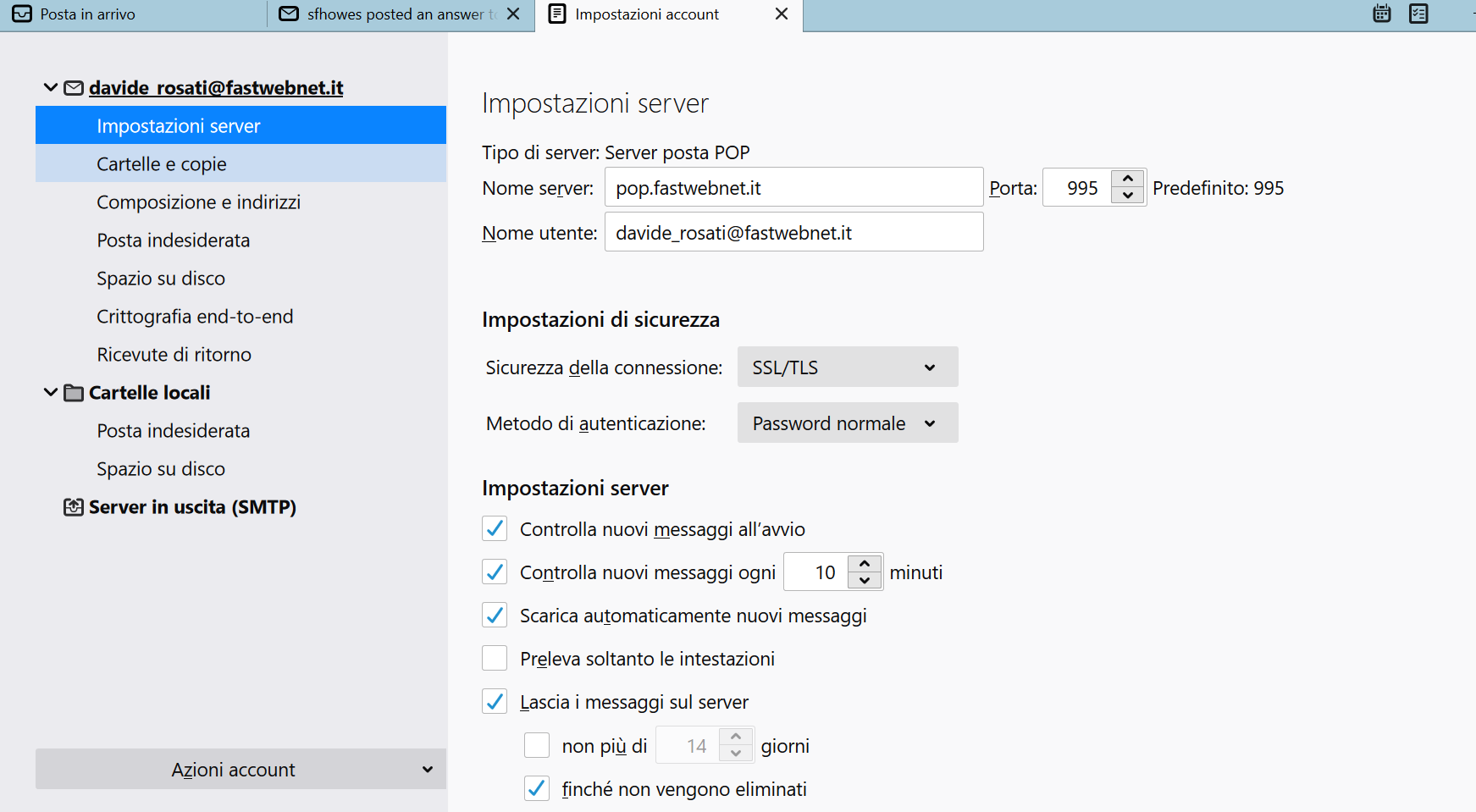The width and height of the screenshot is (1476, 812).
Task: Decrease the check interval minutes with down arrow
Action: coord(865,581)
